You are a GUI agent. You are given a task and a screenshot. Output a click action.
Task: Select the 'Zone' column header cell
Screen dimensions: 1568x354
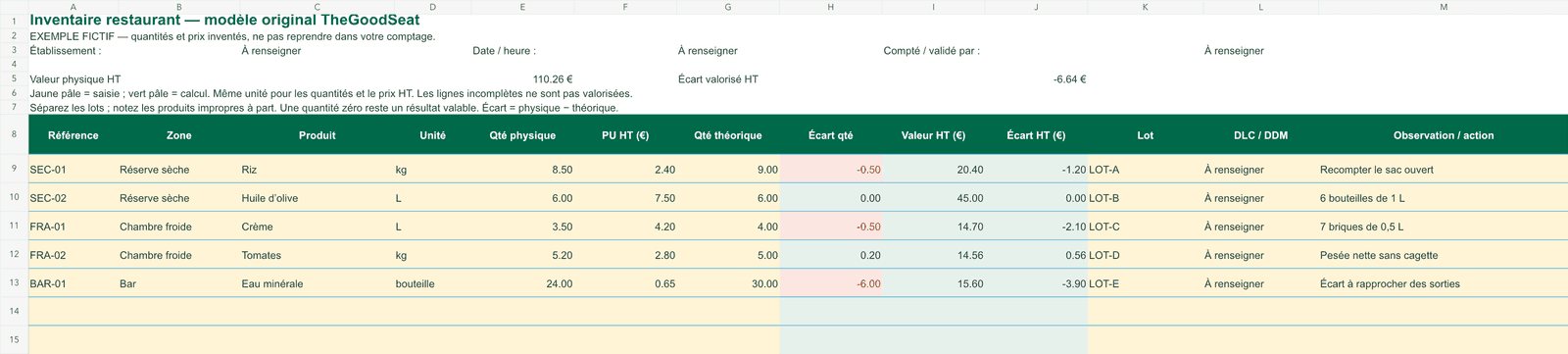pyautogui.click(x=178, y=135)
